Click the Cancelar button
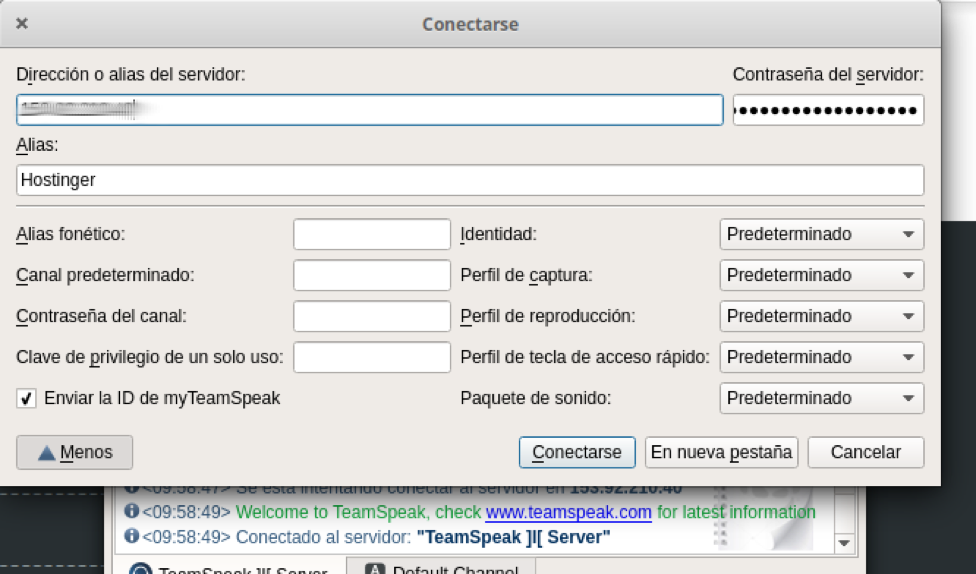The image size is (976, 574). coord(865,452)
